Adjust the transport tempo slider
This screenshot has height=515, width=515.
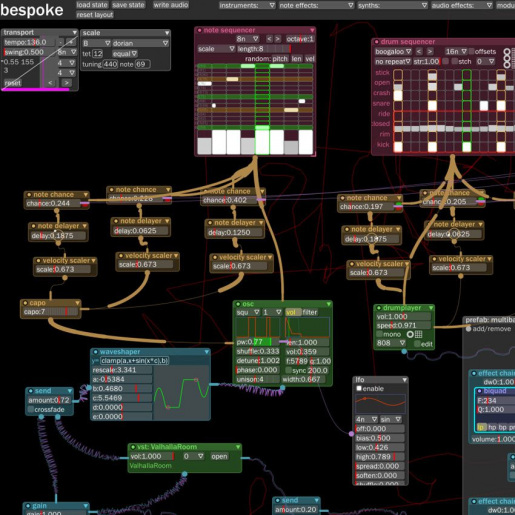pyautogui.click(x=29, y=42)
